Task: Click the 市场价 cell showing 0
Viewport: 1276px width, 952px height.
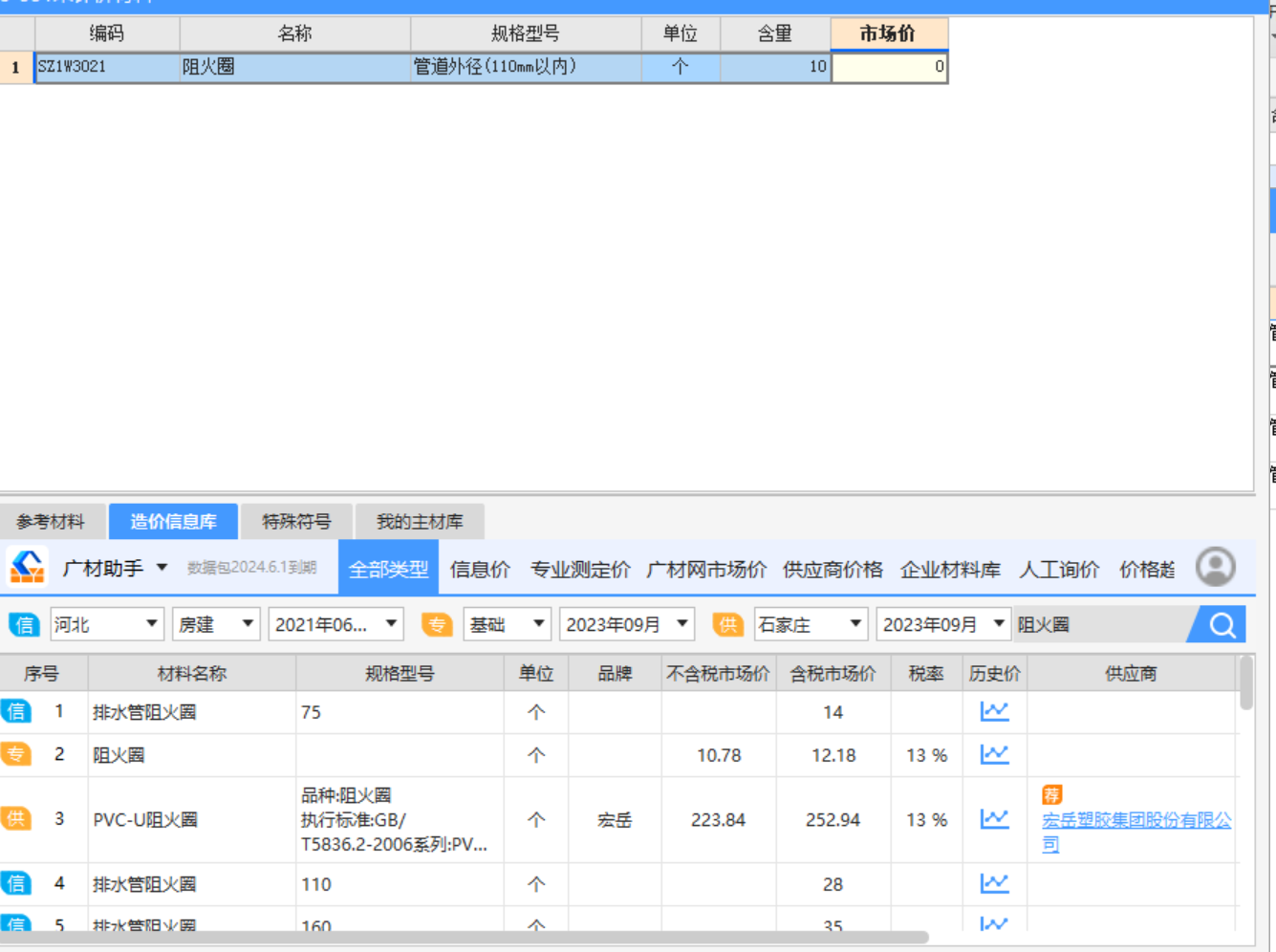Action: pos(890,67)
